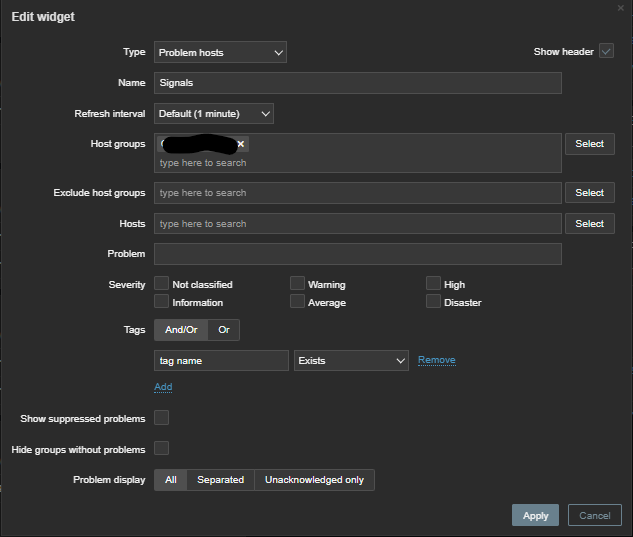Toggle Hide groups without problems

pyautogui.click(x=162, y=449)
